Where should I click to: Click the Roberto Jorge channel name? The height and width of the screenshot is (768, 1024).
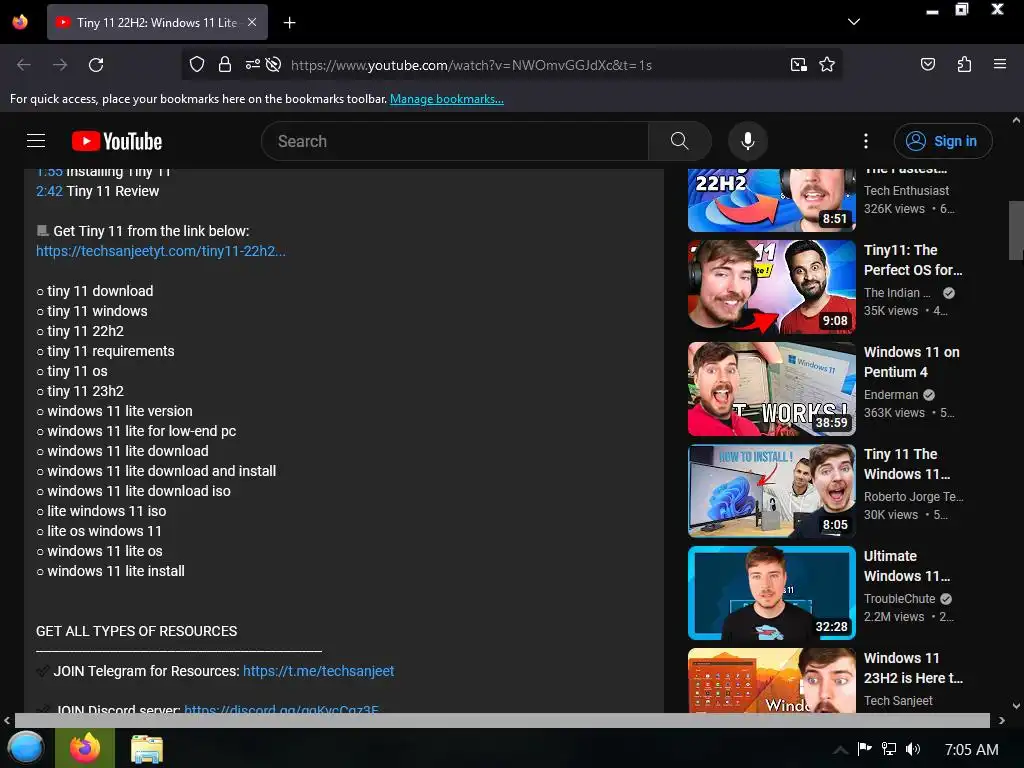pyautogui.click(x=914, y=496)
